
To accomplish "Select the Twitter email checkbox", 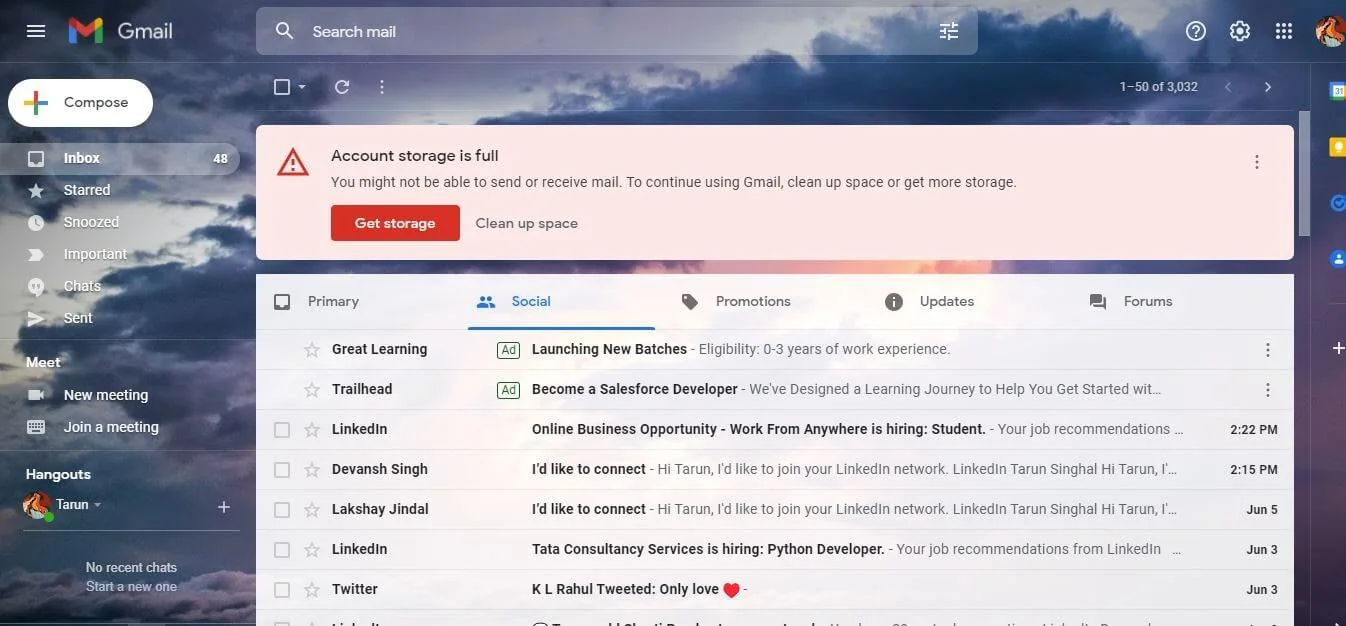I will [282, 589].
